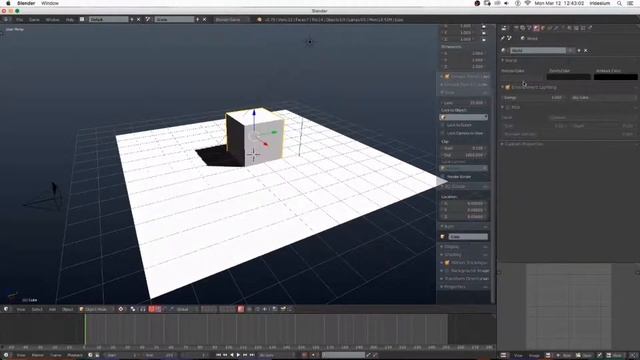This screenshot has width=640, height=360.
Task: Jump to the start frame
Action: (x=218, y=355)
